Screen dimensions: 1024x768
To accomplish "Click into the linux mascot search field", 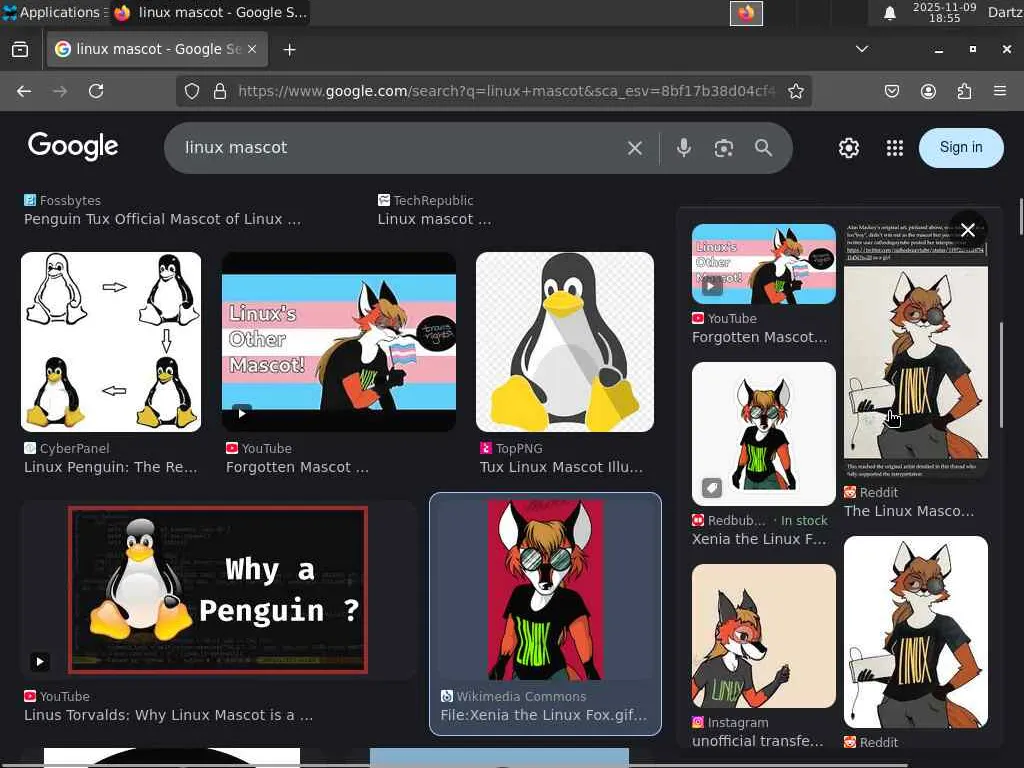I will 398,148.
